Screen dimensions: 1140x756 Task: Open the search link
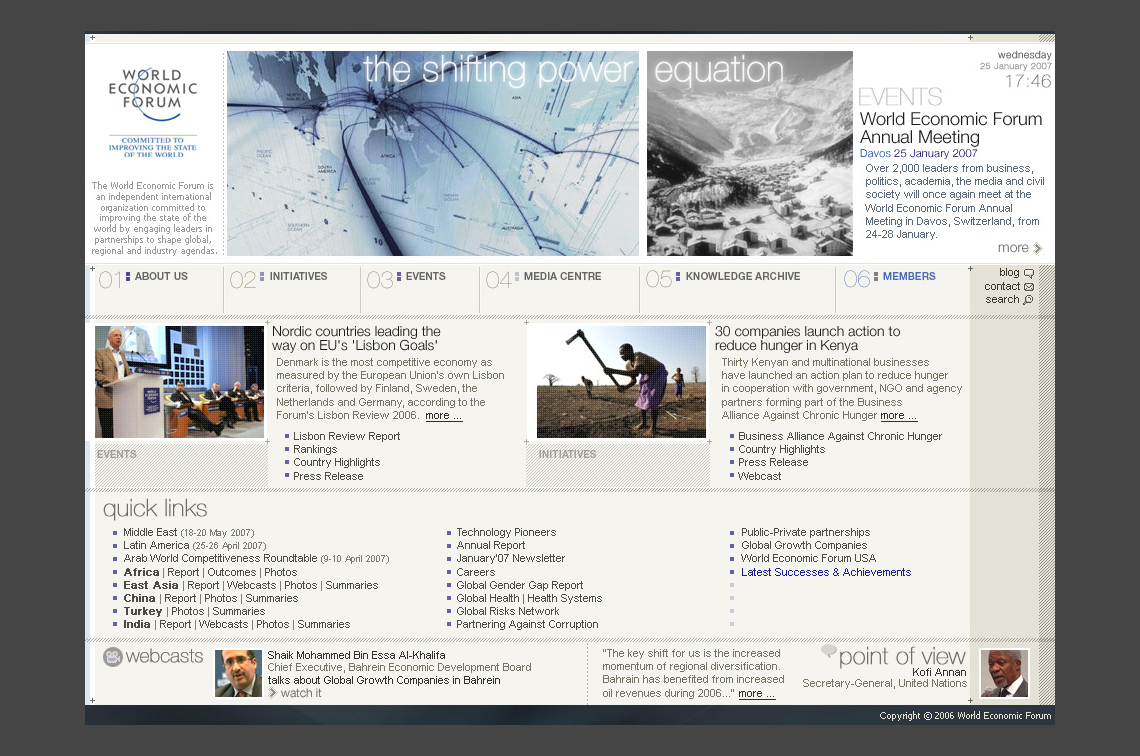coord(1003,299)
